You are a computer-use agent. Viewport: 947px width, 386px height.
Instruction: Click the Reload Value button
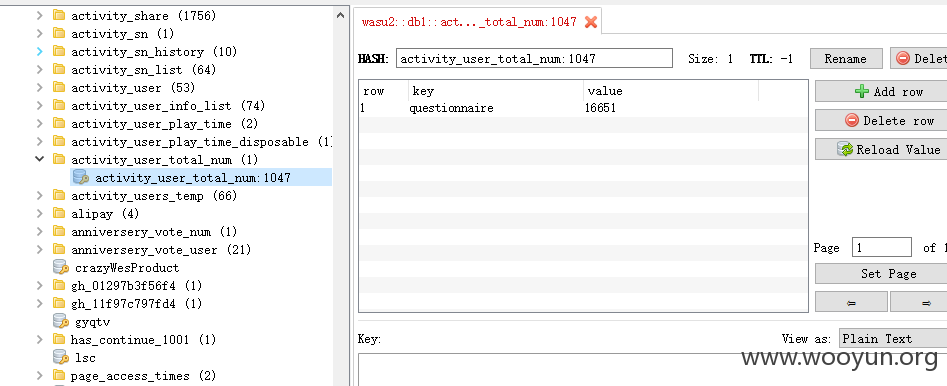881,149
